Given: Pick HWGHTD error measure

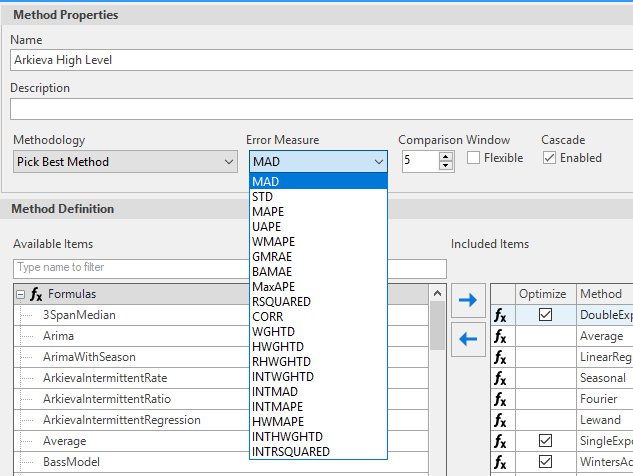Looking at the screenshot, I should (x=319, y=346).
